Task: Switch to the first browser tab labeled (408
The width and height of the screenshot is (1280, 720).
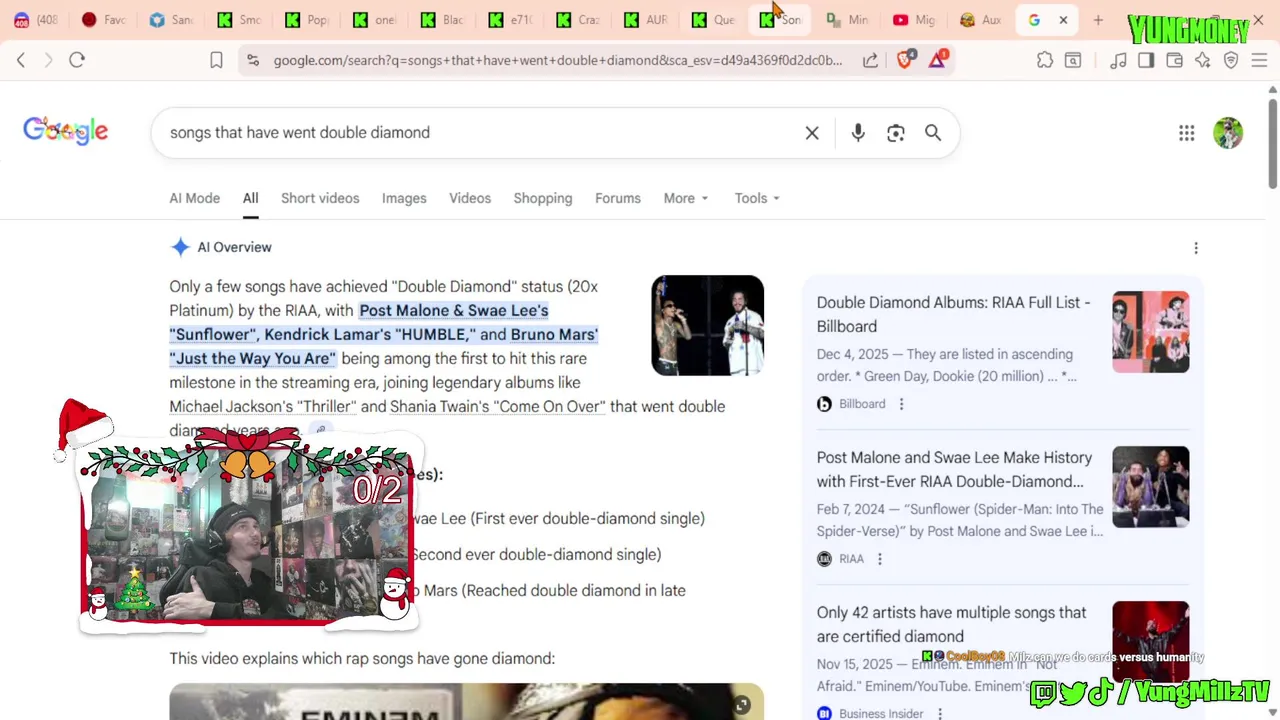Action: point(35,20)
